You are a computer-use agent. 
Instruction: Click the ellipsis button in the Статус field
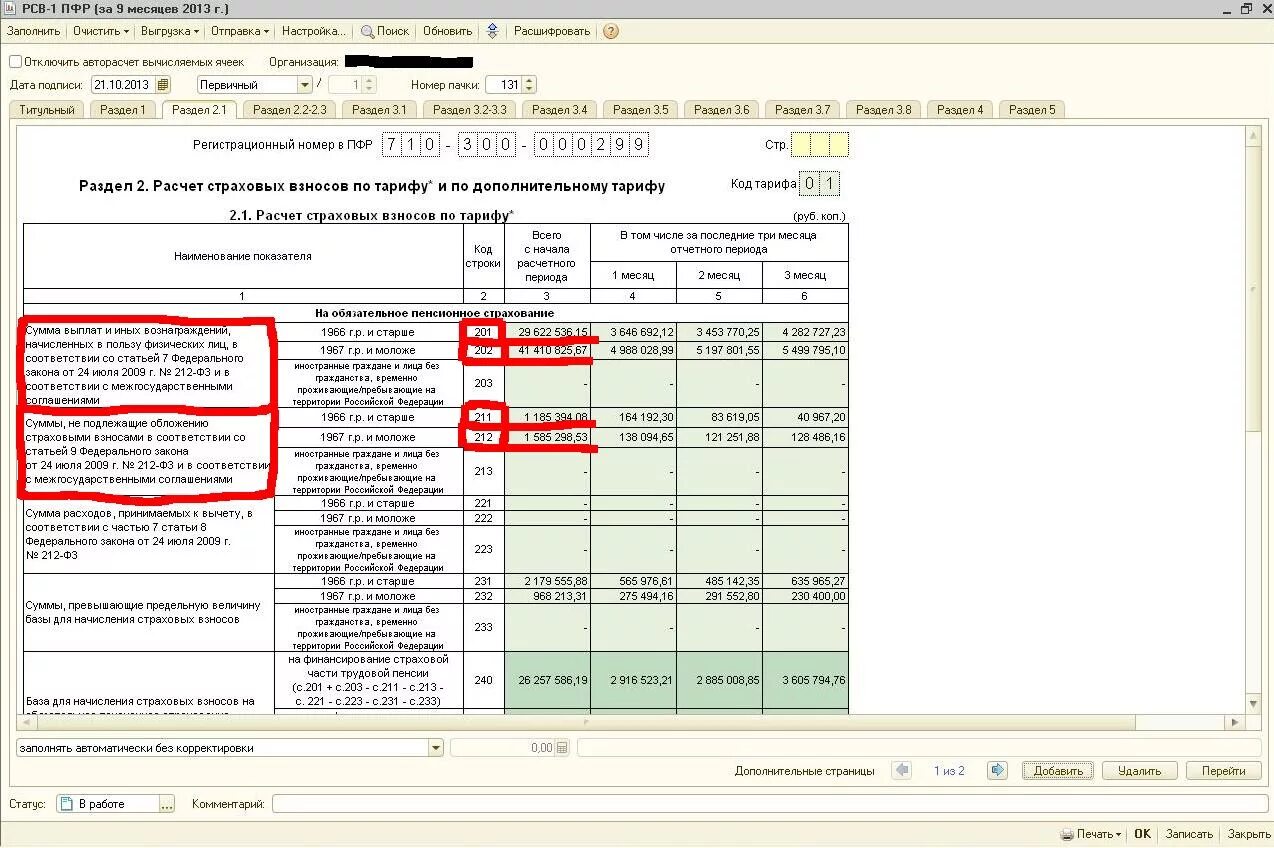[x=167, y=804]
